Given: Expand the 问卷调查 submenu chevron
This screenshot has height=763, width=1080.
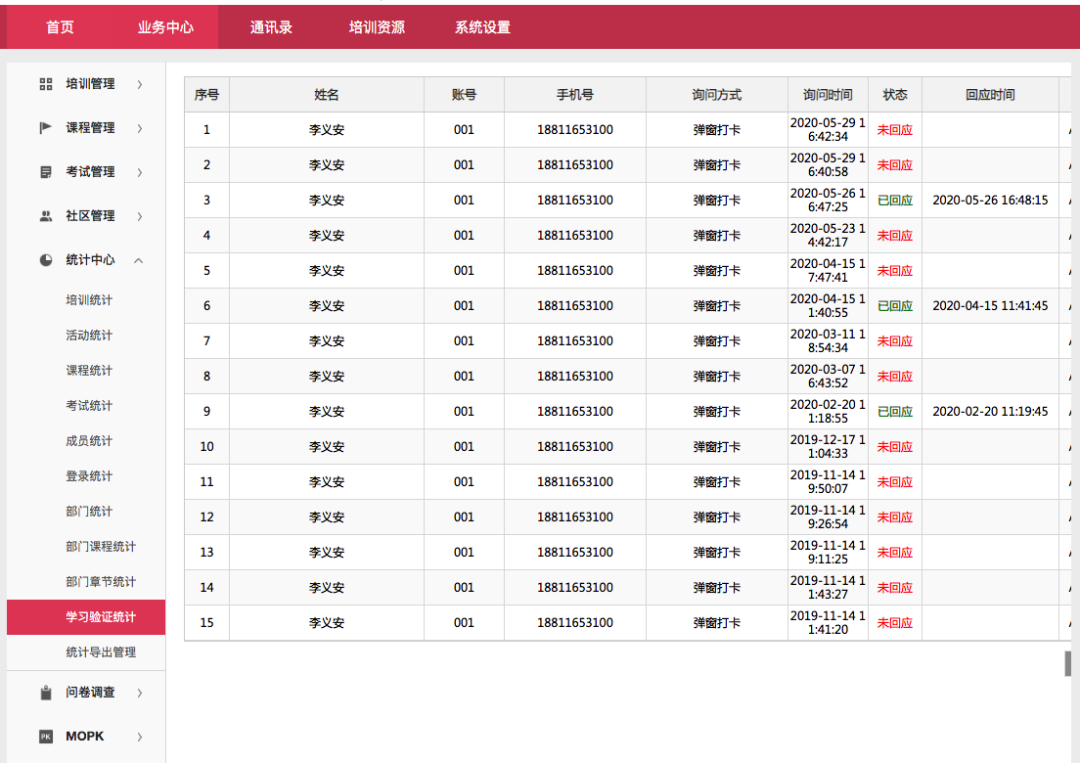Looking at the screenshot, I should (x=139, y=692).
